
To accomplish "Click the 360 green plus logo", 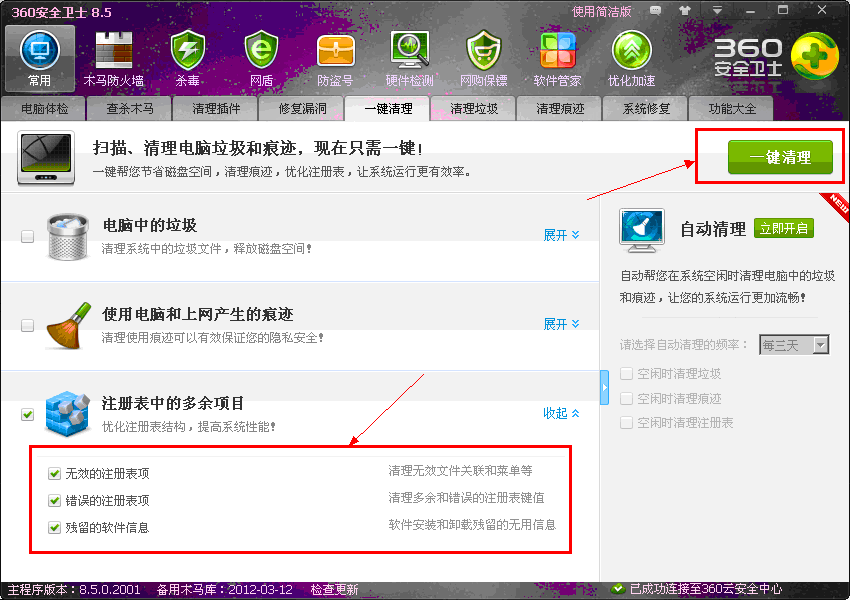I will [815, 56].
